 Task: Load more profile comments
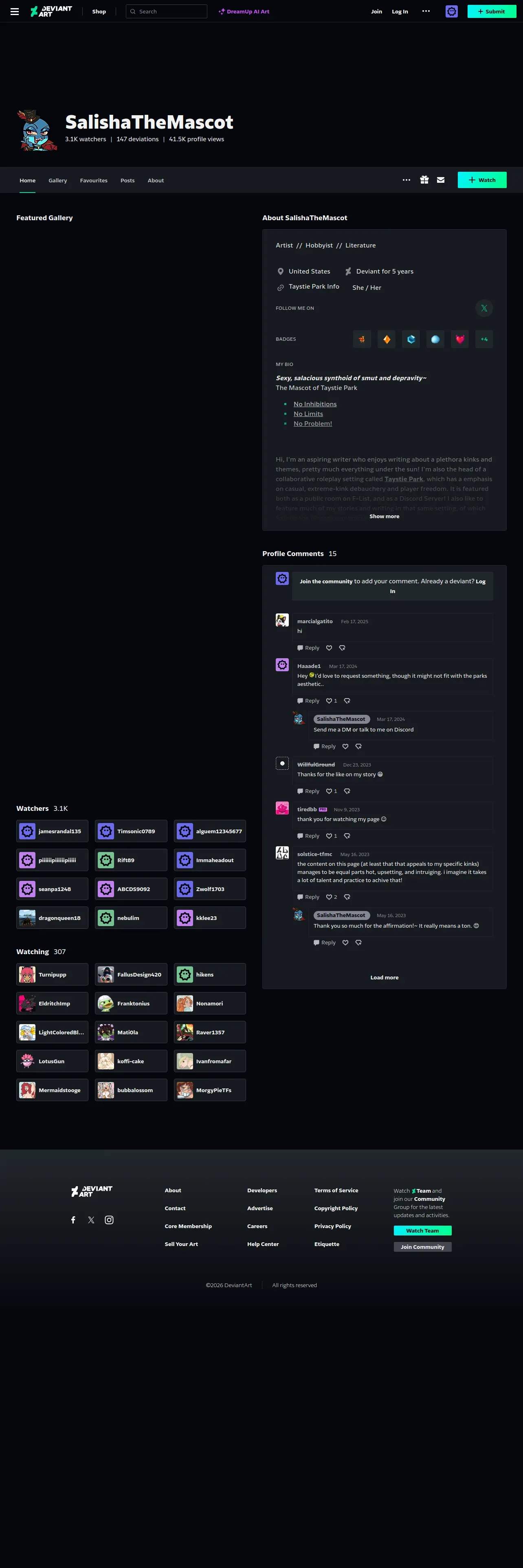tap(384, 978)
